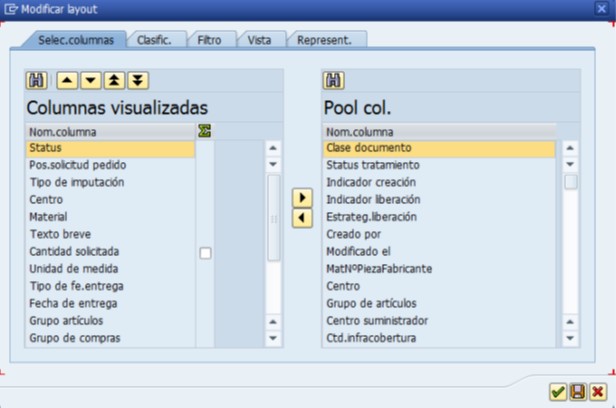Select Grupo de compras row
This screenshot has width=616, height=408.
coord(110,338)
